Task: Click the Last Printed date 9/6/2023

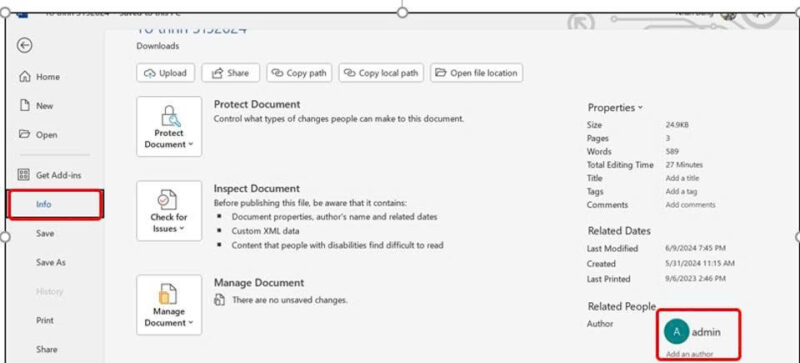Action: click(695, 279)
